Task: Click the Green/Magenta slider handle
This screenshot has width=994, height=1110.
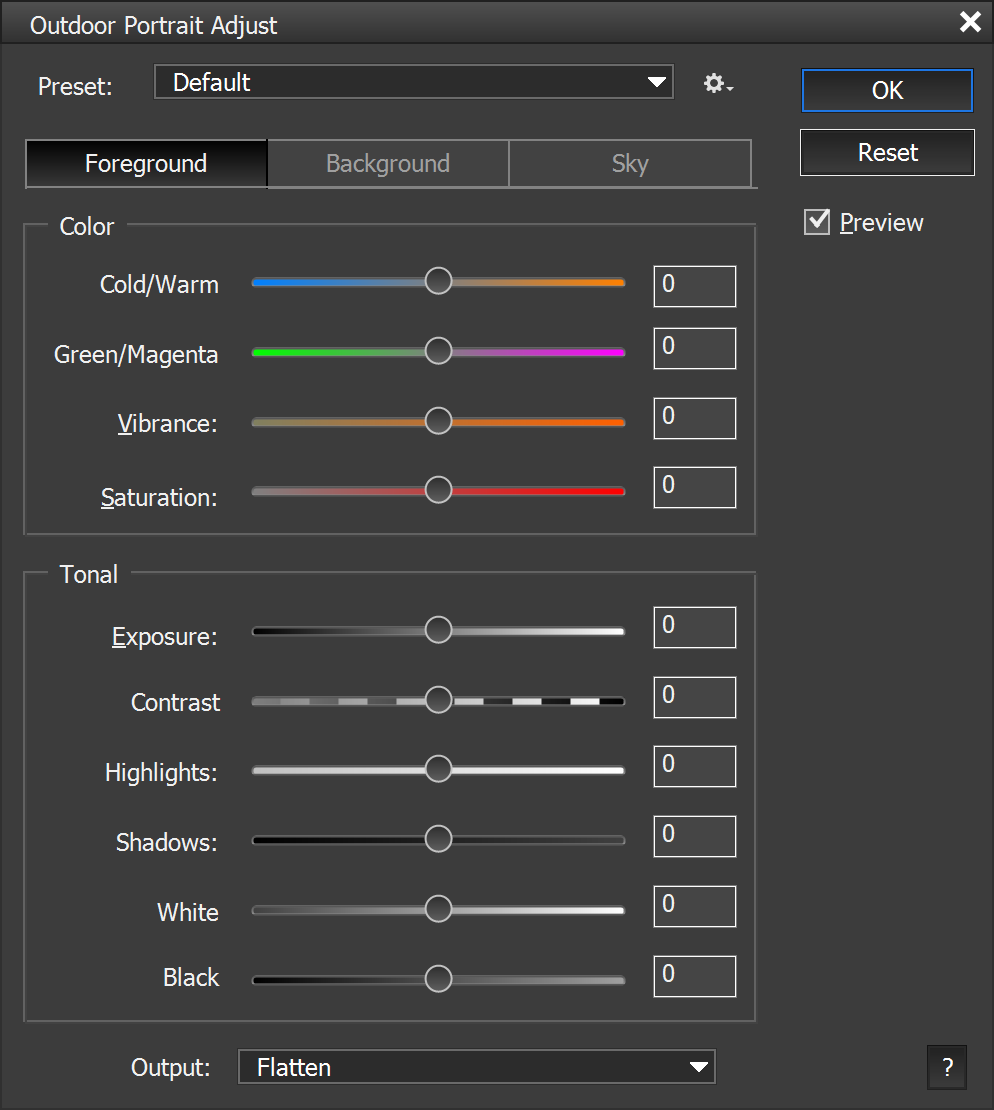Action: coord(438,351)
